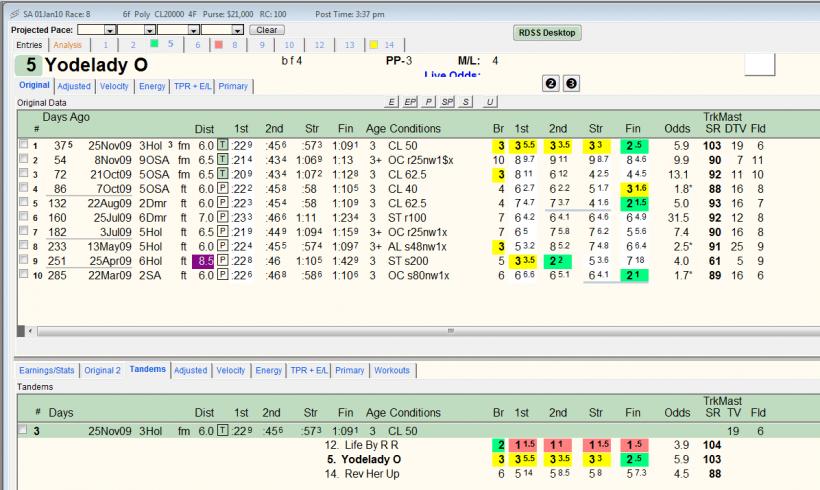The width and height of the screenshot is (820, 490).
Task: Open the upper TPR + E/L tab
Action: click(x=192, y=86)
